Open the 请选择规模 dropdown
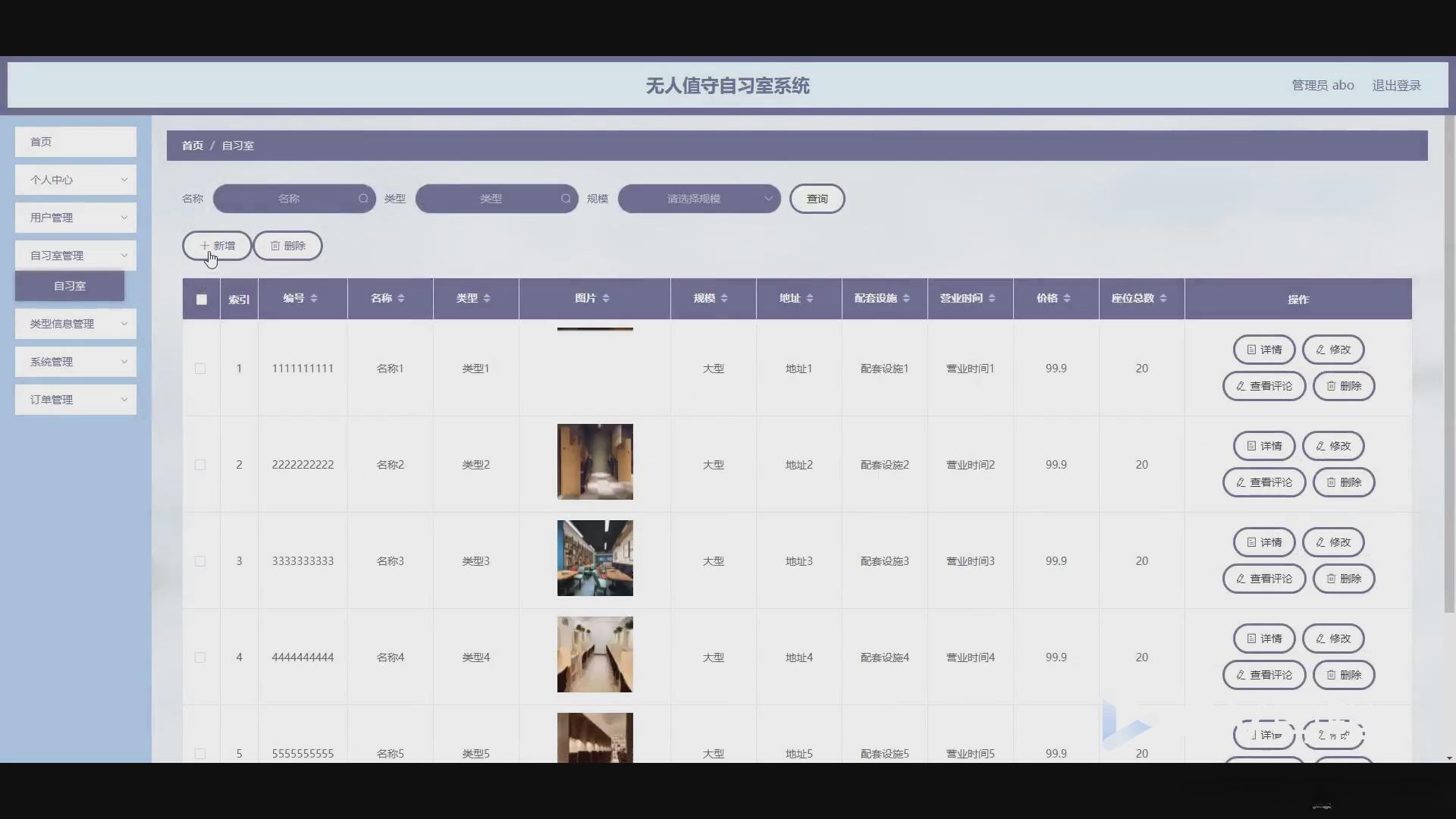The width and height of the screenshot is (1456, 819). (698, 199)
